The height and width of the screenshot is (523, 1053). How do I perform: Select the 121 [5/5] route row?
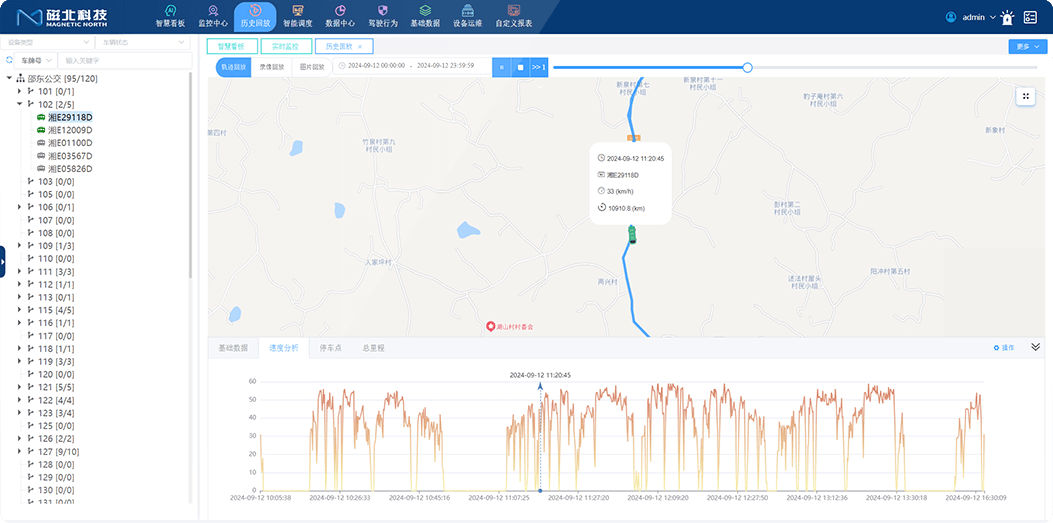[56, 387]
